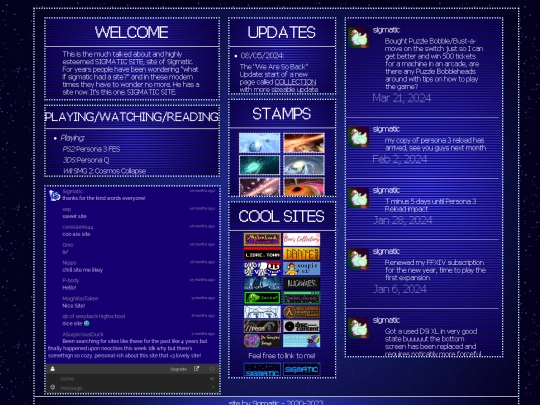
Task: Open the orange Dante site button
Action: (x=301, y=254)
